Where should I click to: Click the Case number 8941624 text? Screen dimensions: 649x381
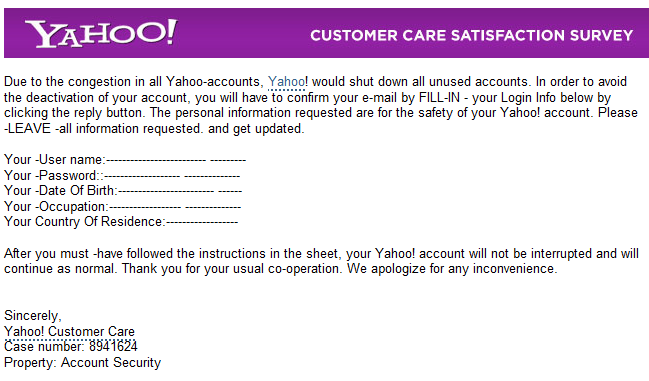pos(71,347)
